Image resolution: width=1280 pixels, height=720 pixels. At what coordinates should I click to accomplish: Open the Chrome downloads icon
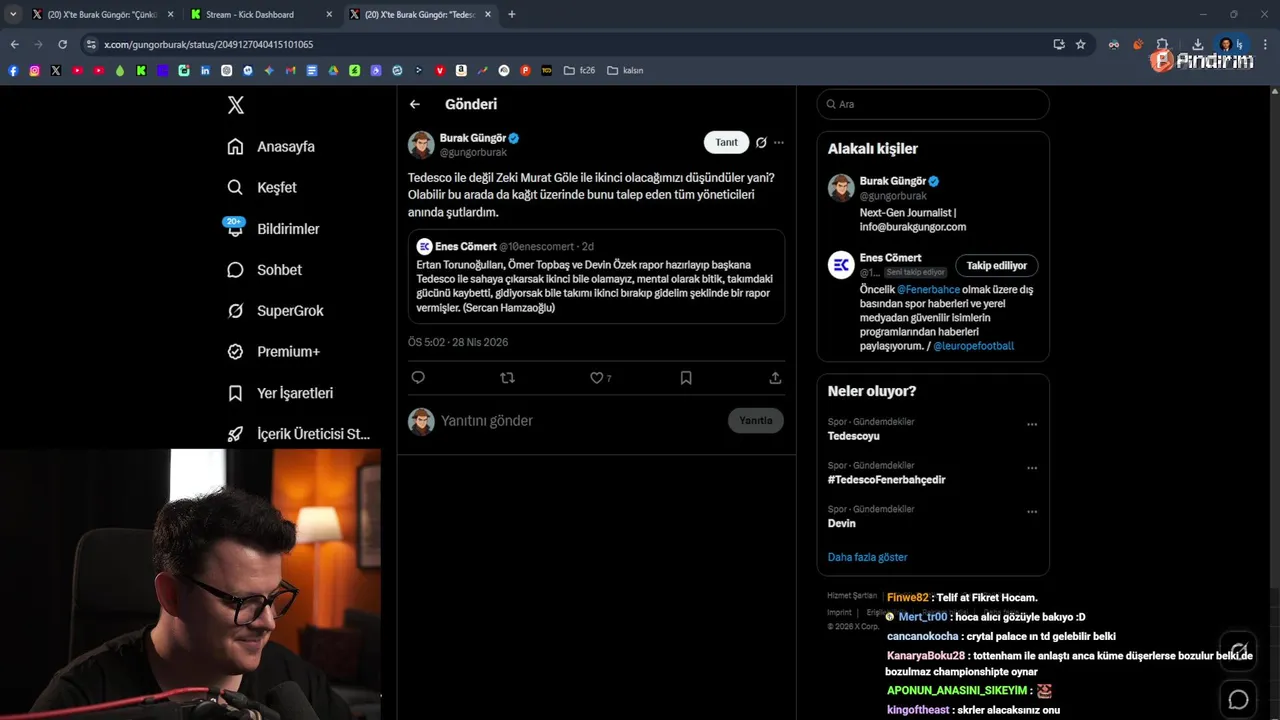click(x=1197, y=44)
